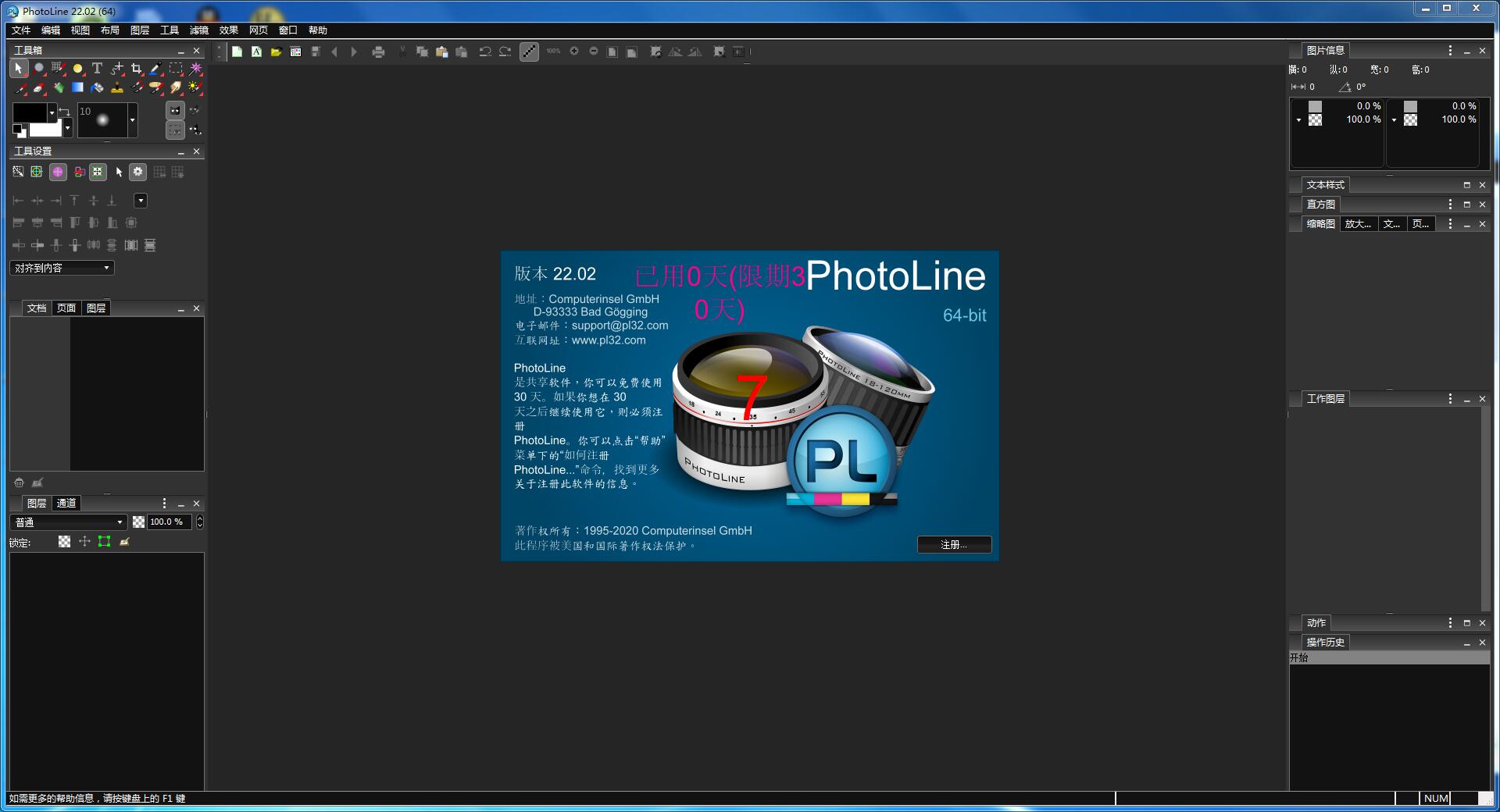This screenshot has width=1500, height=812.
Task: Swap foreground and background colors arrows
Action: pyautogui.click(x=64, y=112)
